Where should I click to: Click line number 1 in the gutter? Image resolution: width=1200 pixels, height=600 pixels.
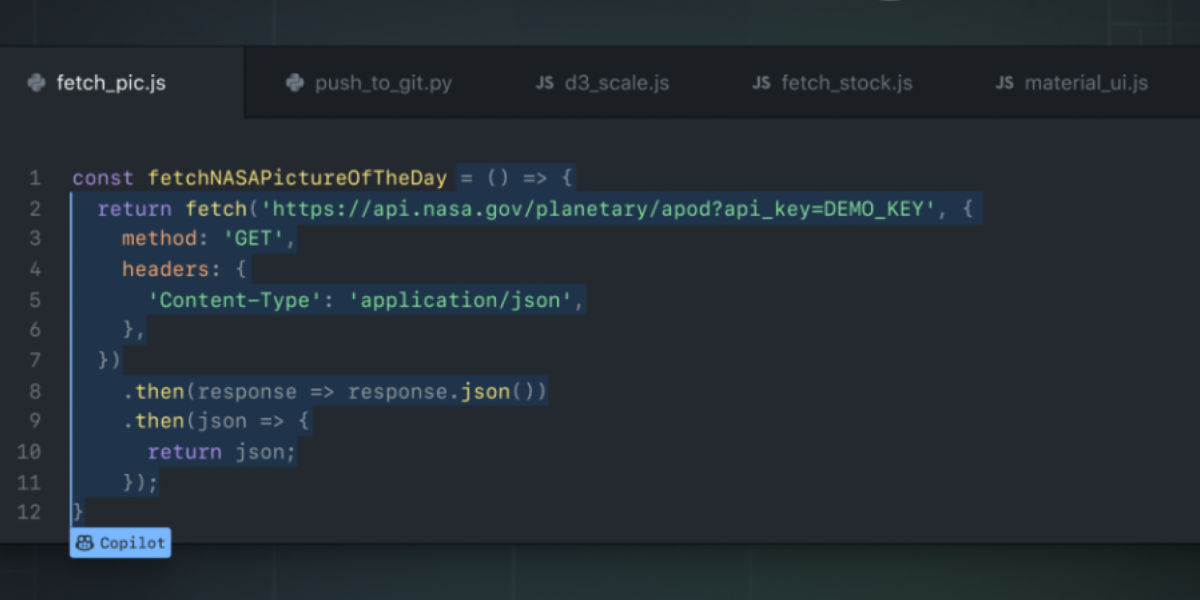tap(35, 179)
